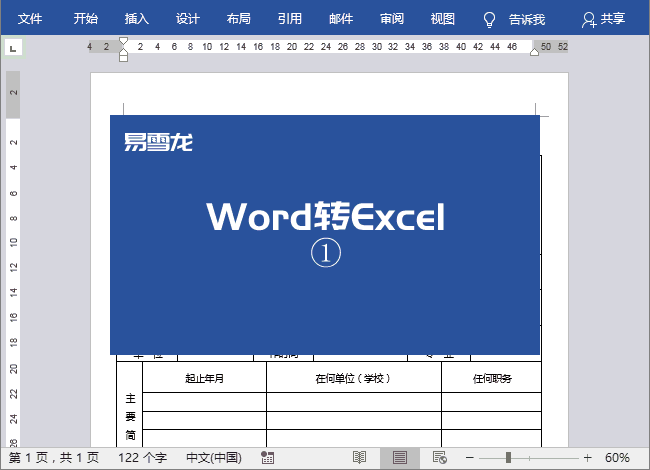Click the macro recording status icon
This screenshot has height=470, width=650.
point(267,458)
